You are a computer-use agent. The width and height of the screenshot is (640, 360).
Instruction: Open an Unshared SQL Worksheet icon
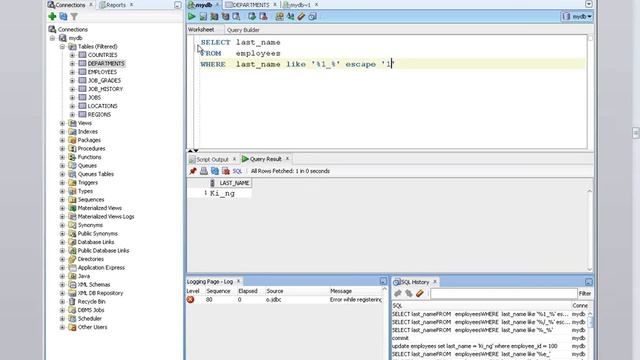(279, 16)
